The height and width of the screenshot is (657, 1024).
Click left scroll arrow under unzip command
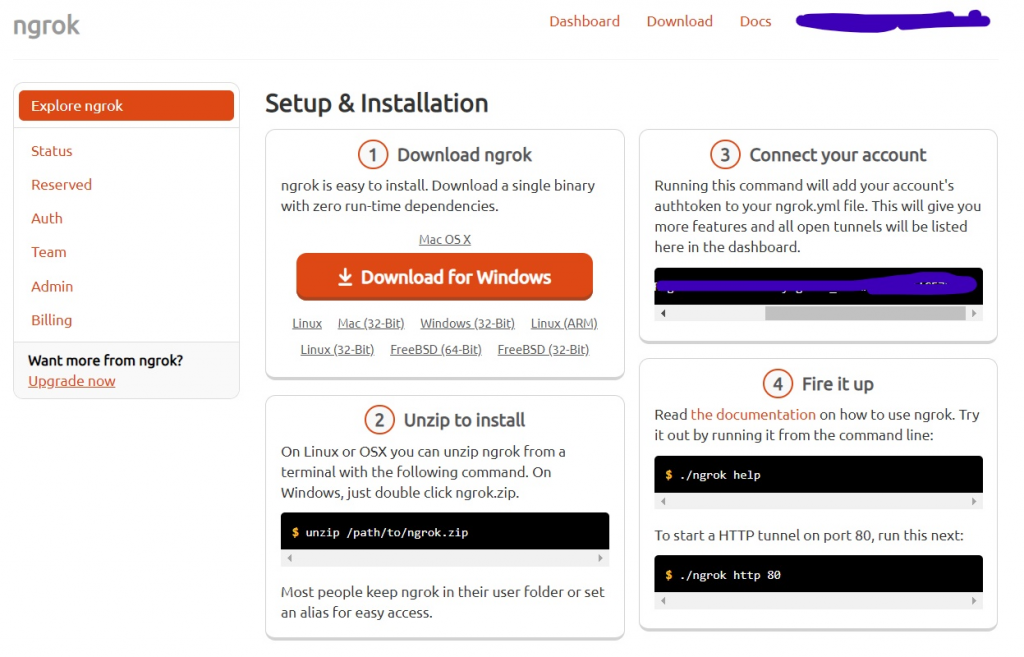[290, 558]
